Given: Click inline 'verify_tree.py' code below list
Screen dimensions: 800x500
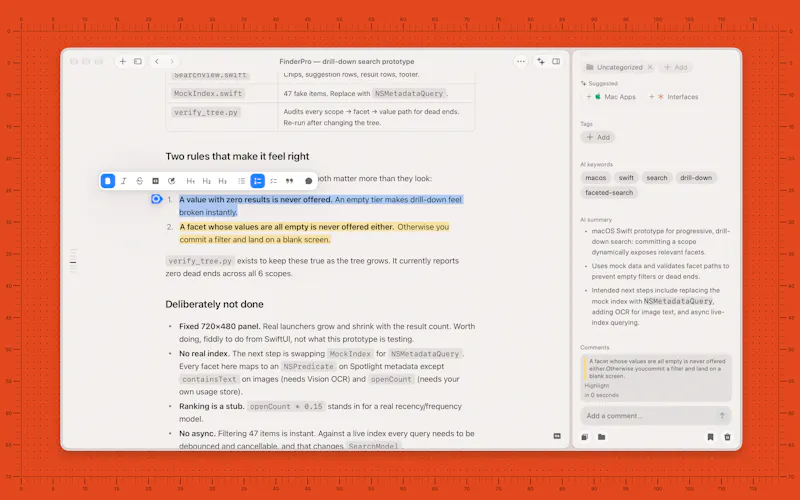Looking at the screenshot, I should coord(200,261).
